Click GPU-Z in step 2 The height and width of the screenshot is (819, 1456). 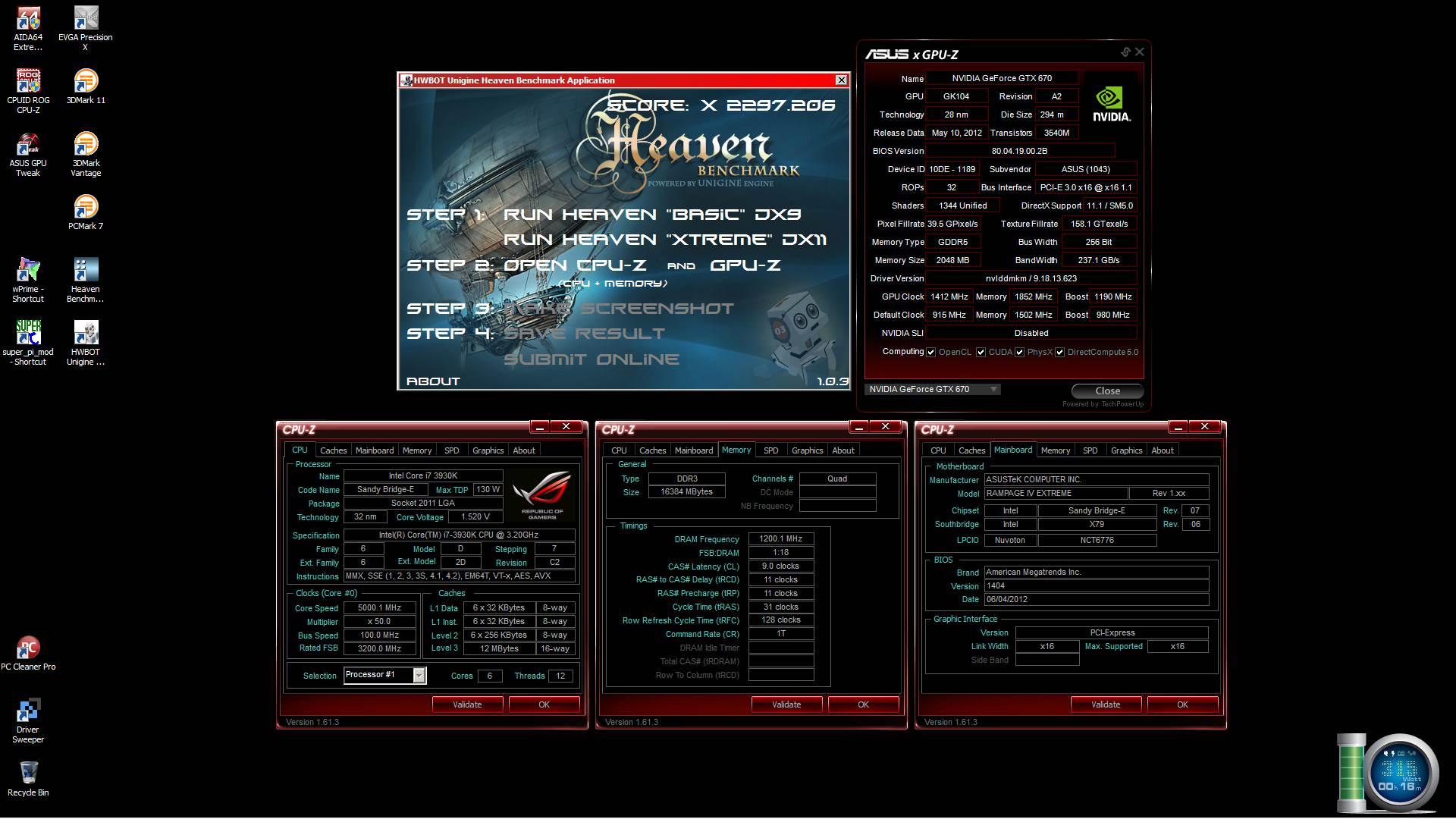[745, 265]
